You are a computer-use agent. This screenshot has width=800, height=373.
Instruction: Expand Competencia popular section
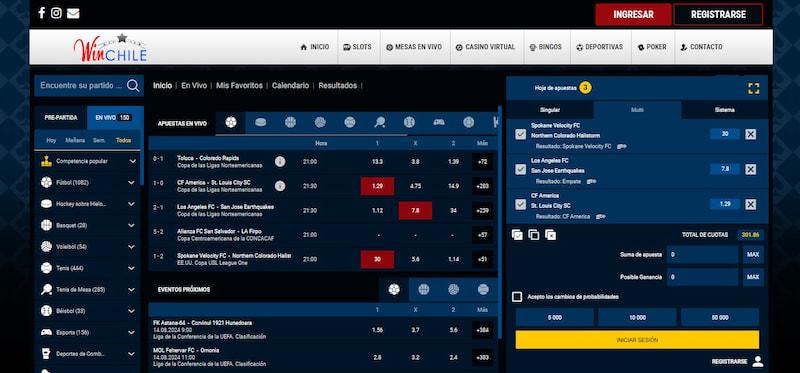[x=133, y=161]
